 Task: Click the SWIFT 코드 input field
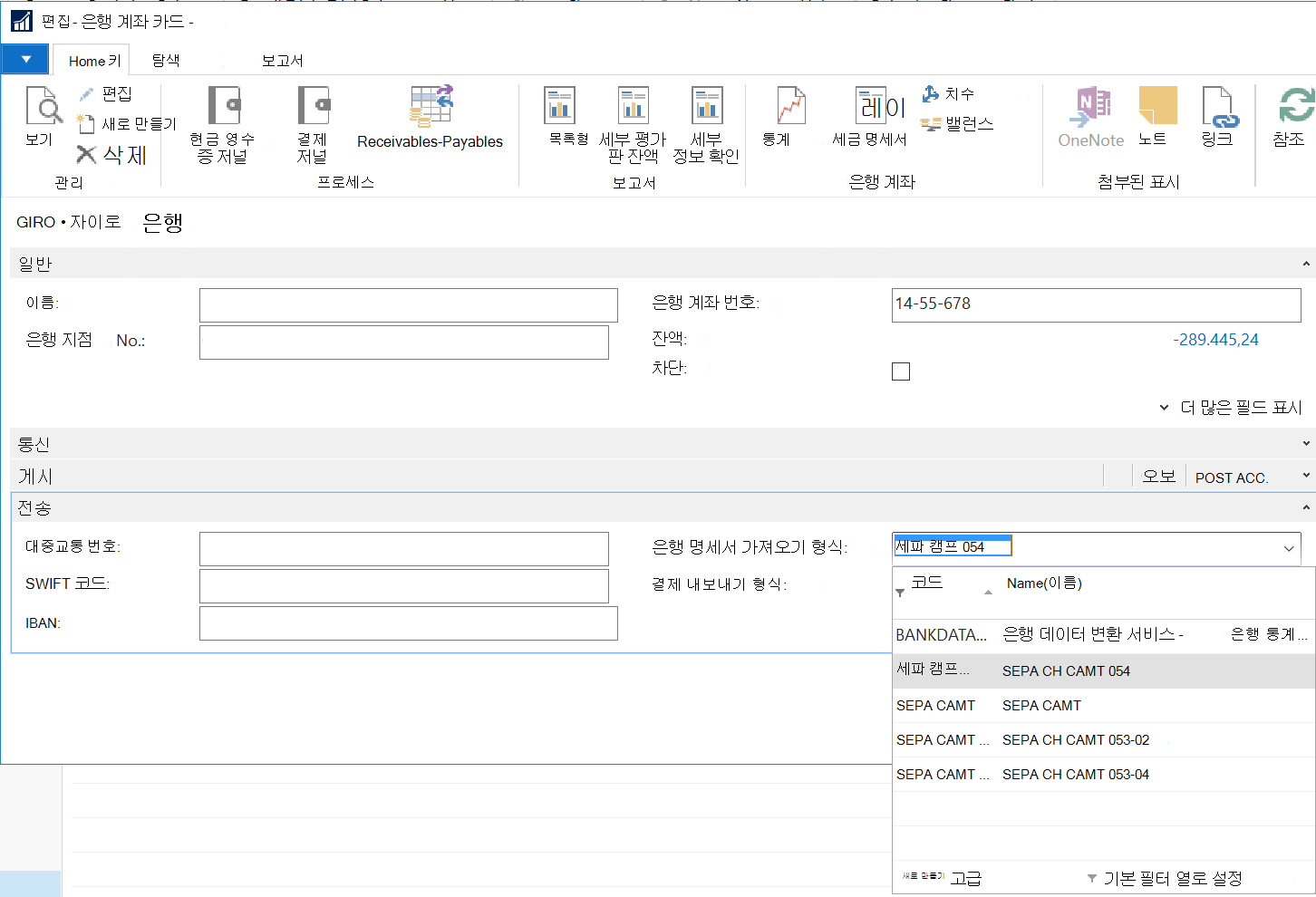404,586
